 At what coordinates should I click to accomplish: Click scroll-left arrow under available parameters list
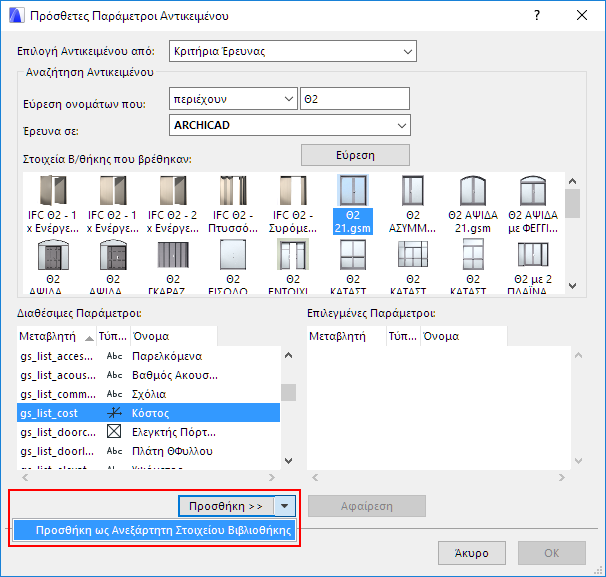click(x=25, y=477)
